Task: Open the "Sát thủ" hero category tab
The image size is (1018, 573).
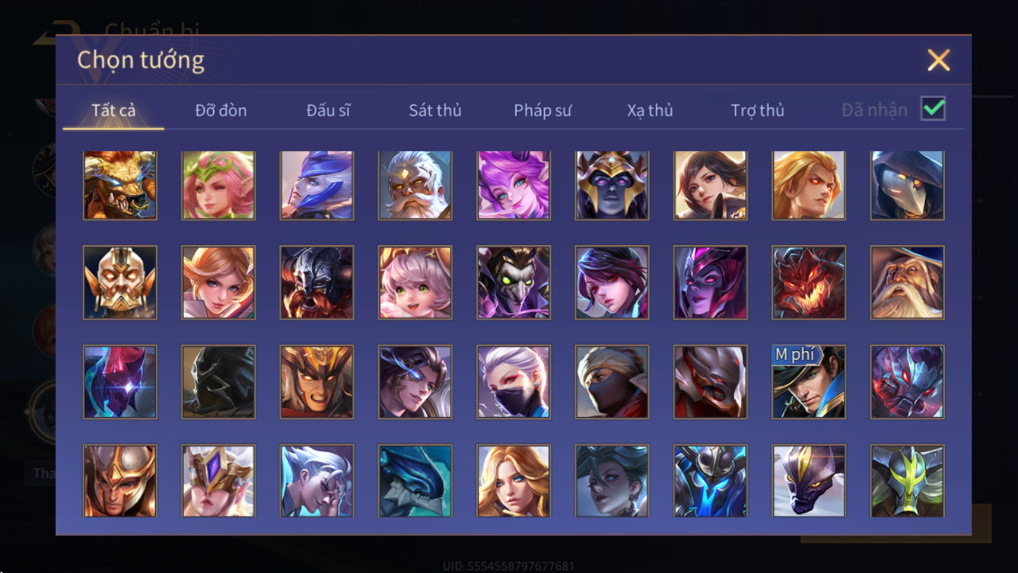Action: click(435, 110)
